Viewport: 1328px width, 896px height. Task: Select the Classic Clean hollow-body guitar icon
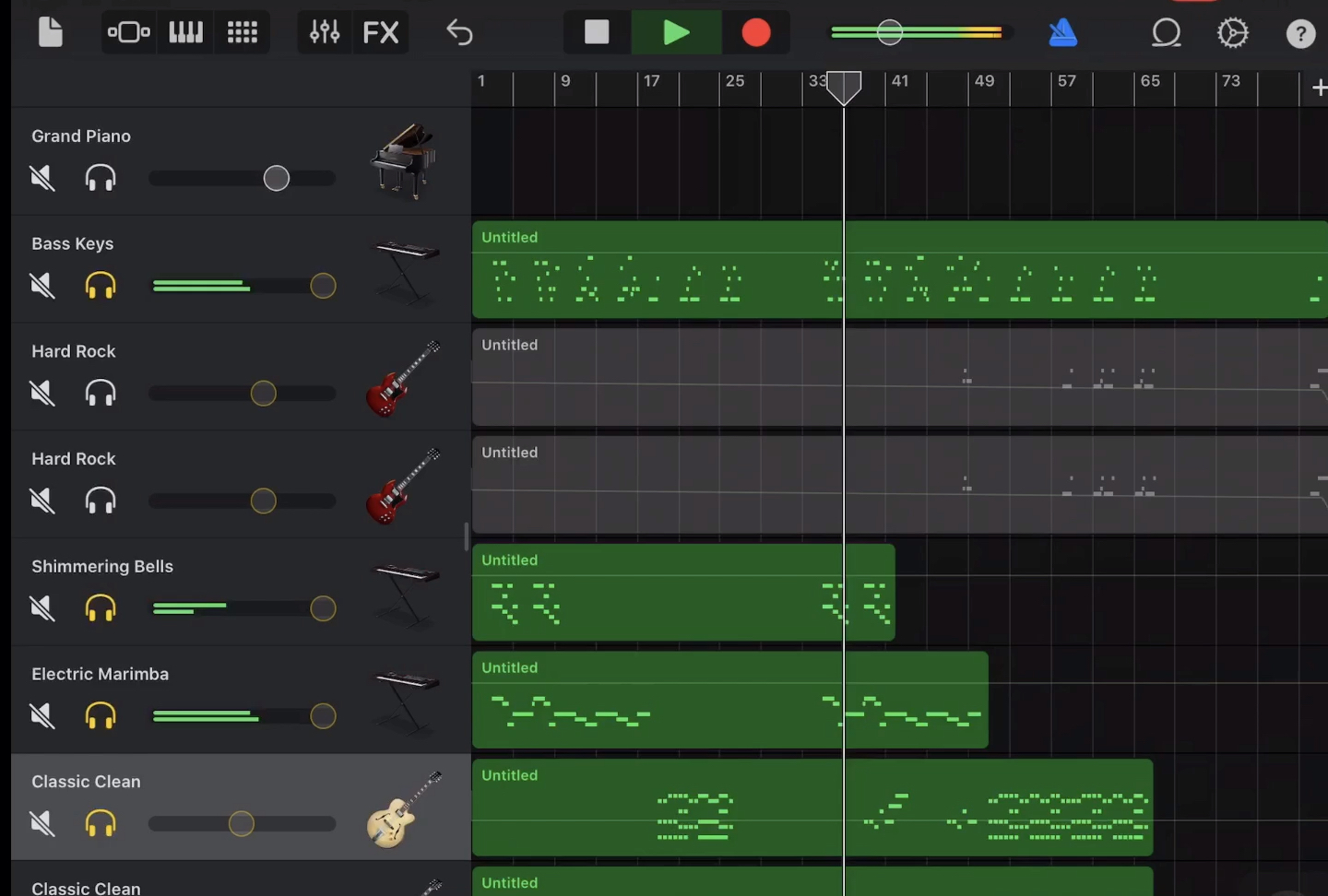[x=404, y=809]
